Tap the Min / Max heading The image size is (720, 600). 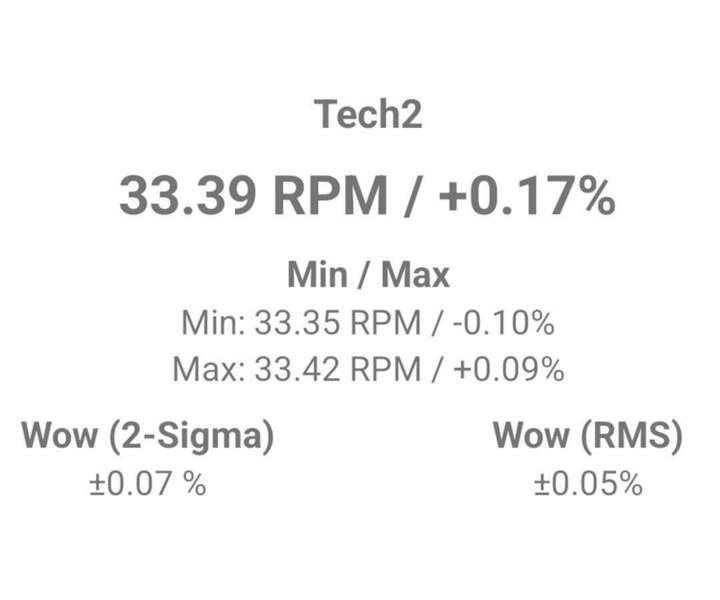click(x=368, y=273)
